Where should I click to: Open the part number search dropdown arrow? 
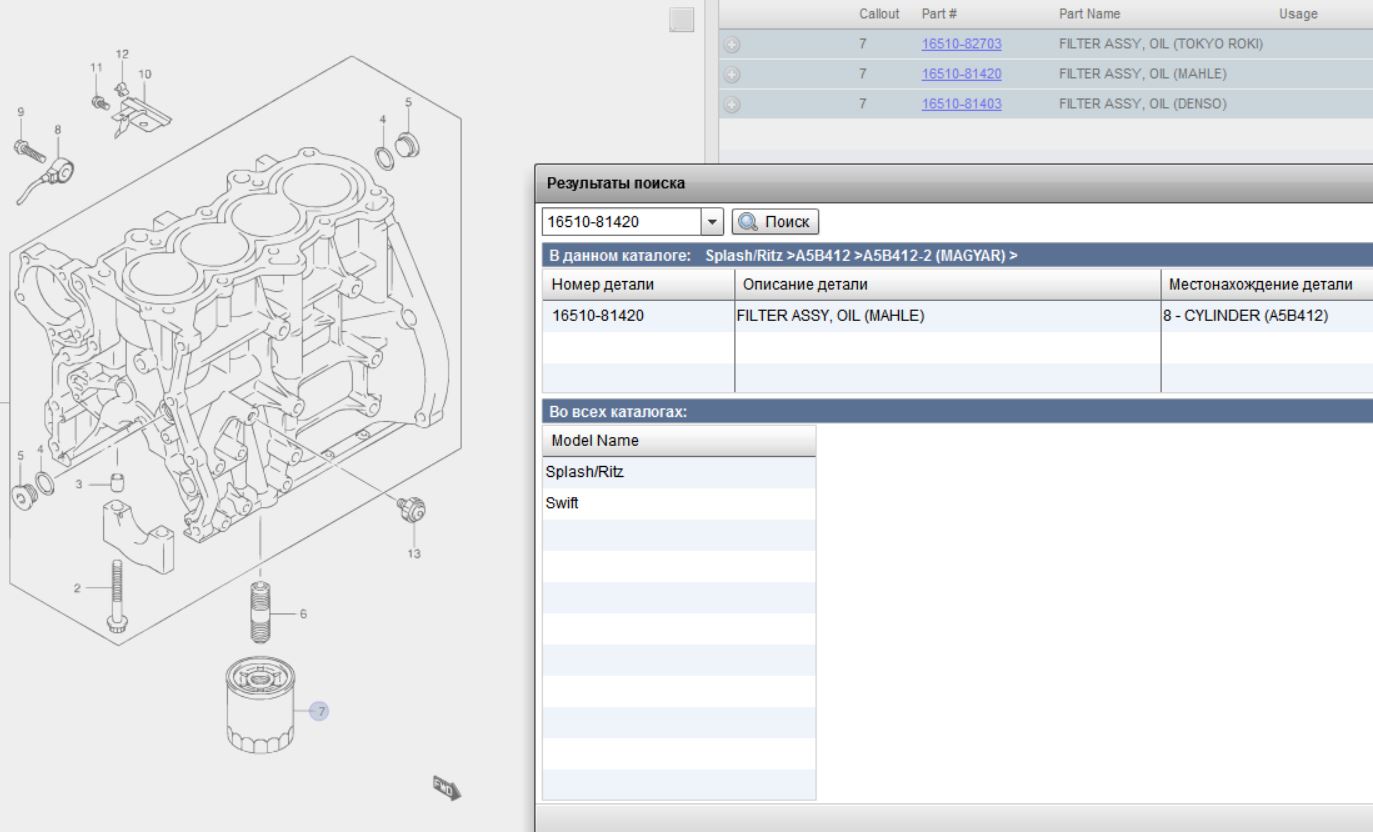pyautogui.click(x=713, y=220)
